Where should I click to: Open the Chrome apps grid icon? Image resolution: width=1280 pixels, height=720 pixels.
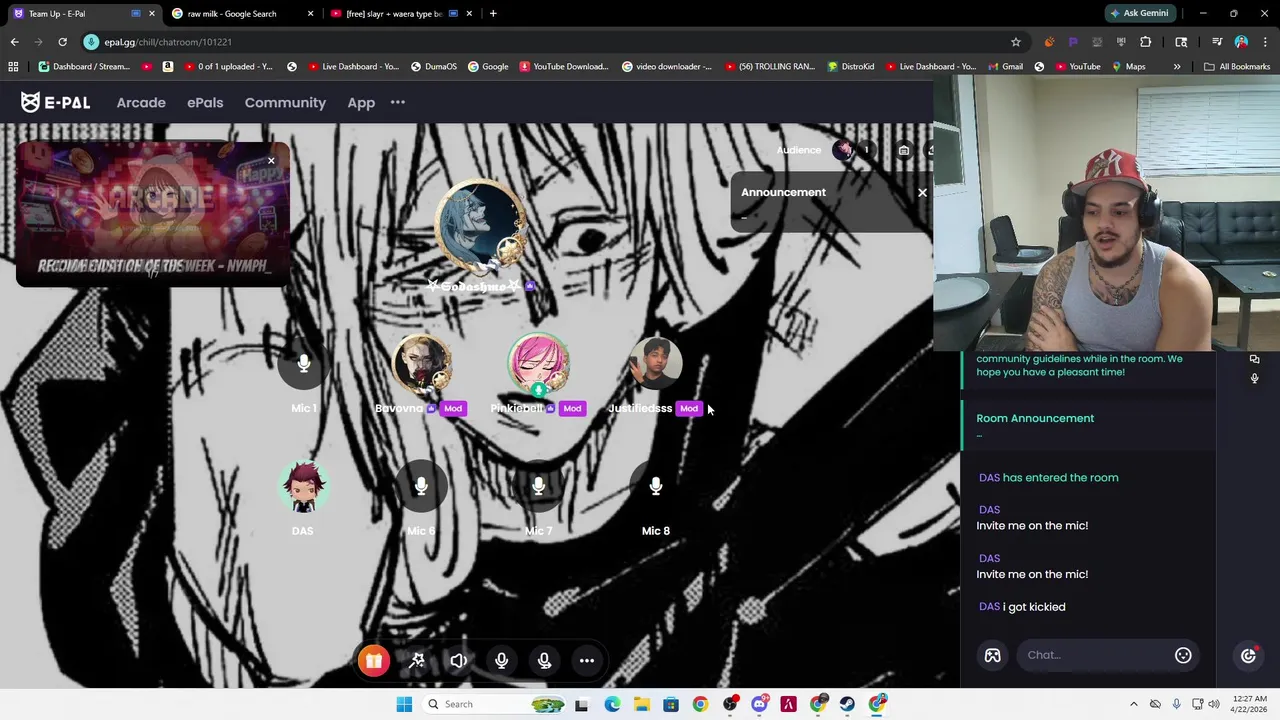(13, 67)
